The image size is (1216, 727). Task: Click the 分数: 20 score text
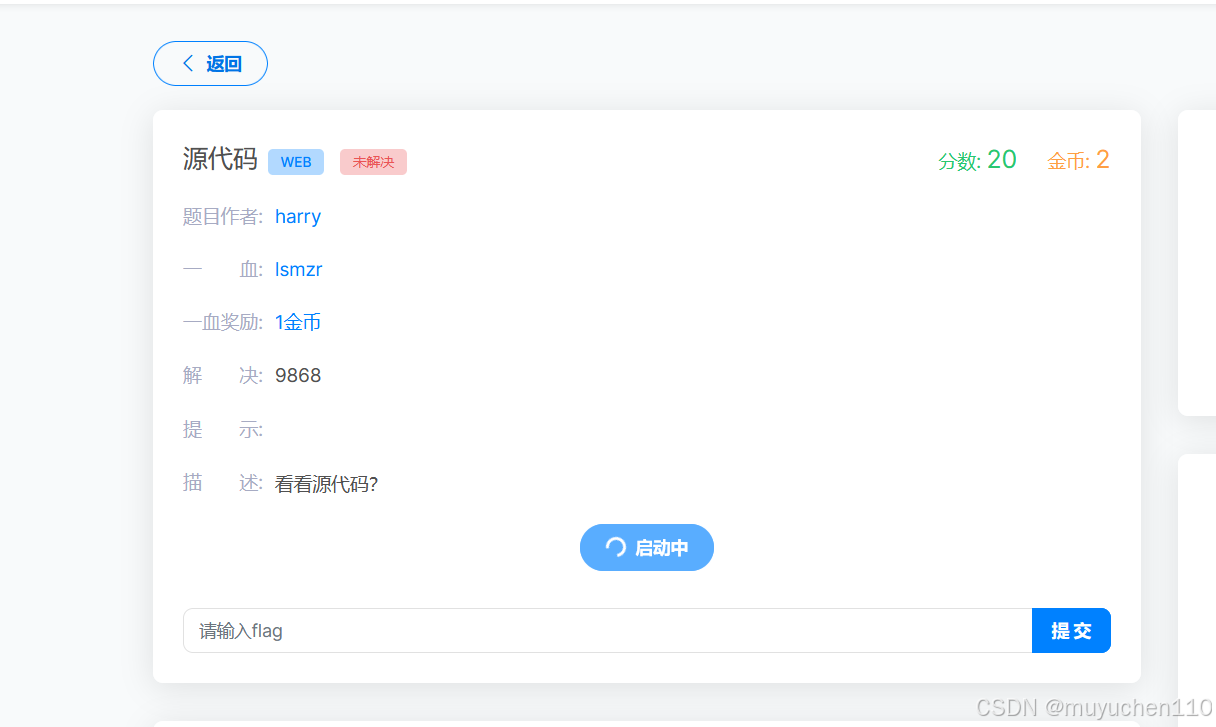pyautogui.click(x=977, y=160)
